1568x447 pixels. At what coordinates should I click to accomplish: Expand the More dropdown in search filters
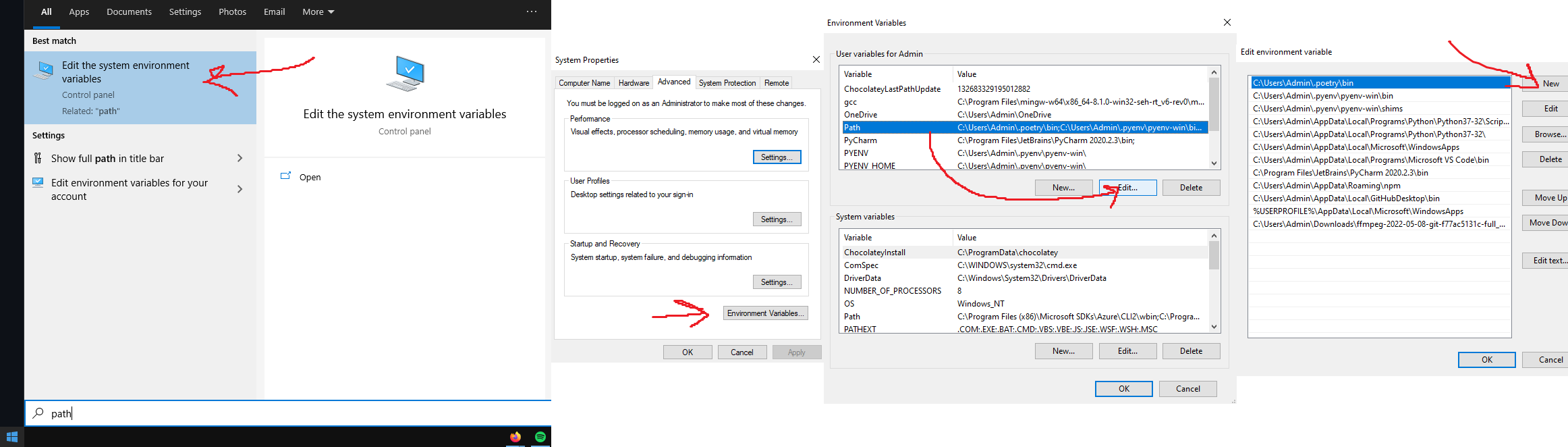tap(318, 11)
